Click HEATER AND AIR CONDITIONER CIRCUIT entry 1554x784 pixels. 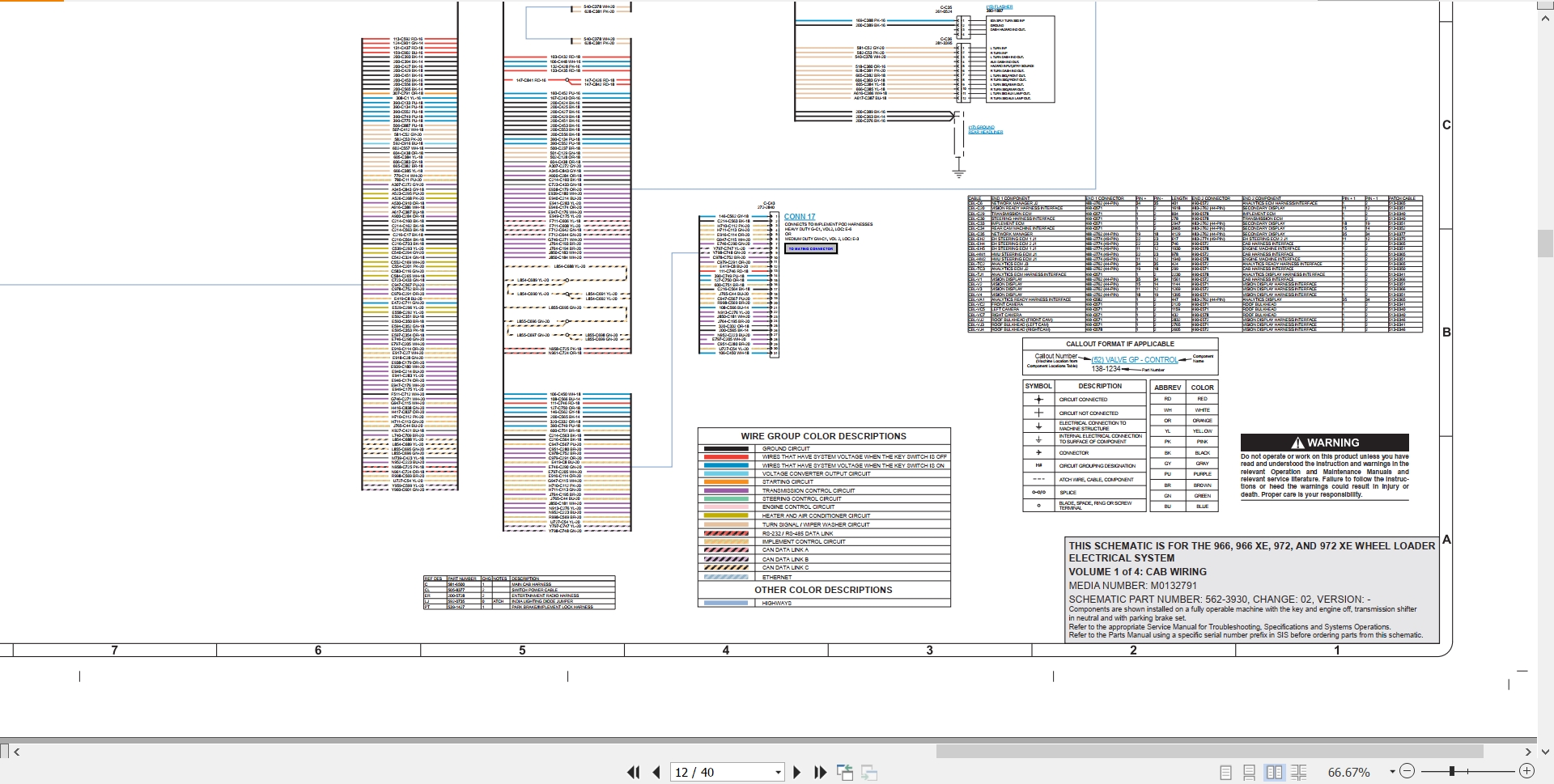(x=816, y=515)
